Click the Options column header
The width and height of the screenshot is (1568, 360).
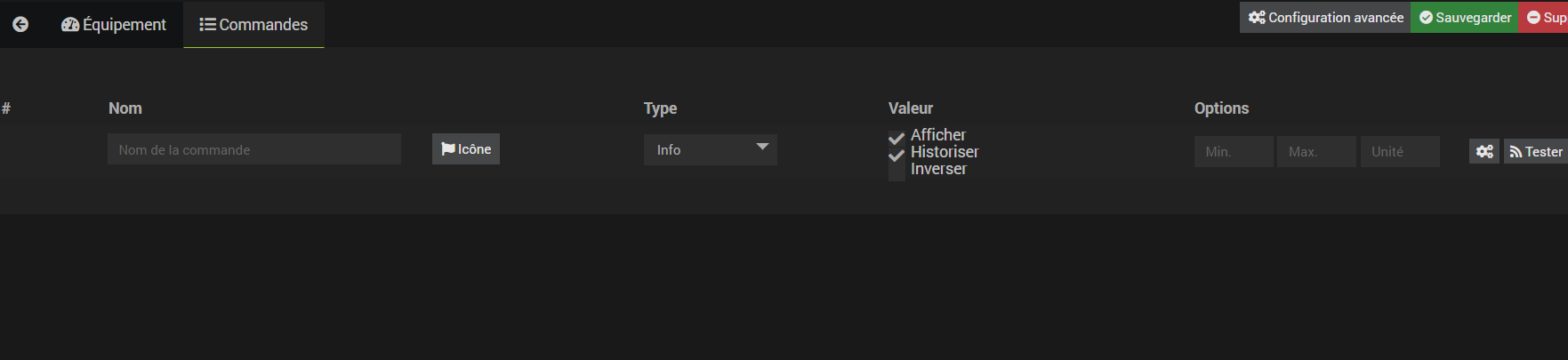coord(1221,108)
